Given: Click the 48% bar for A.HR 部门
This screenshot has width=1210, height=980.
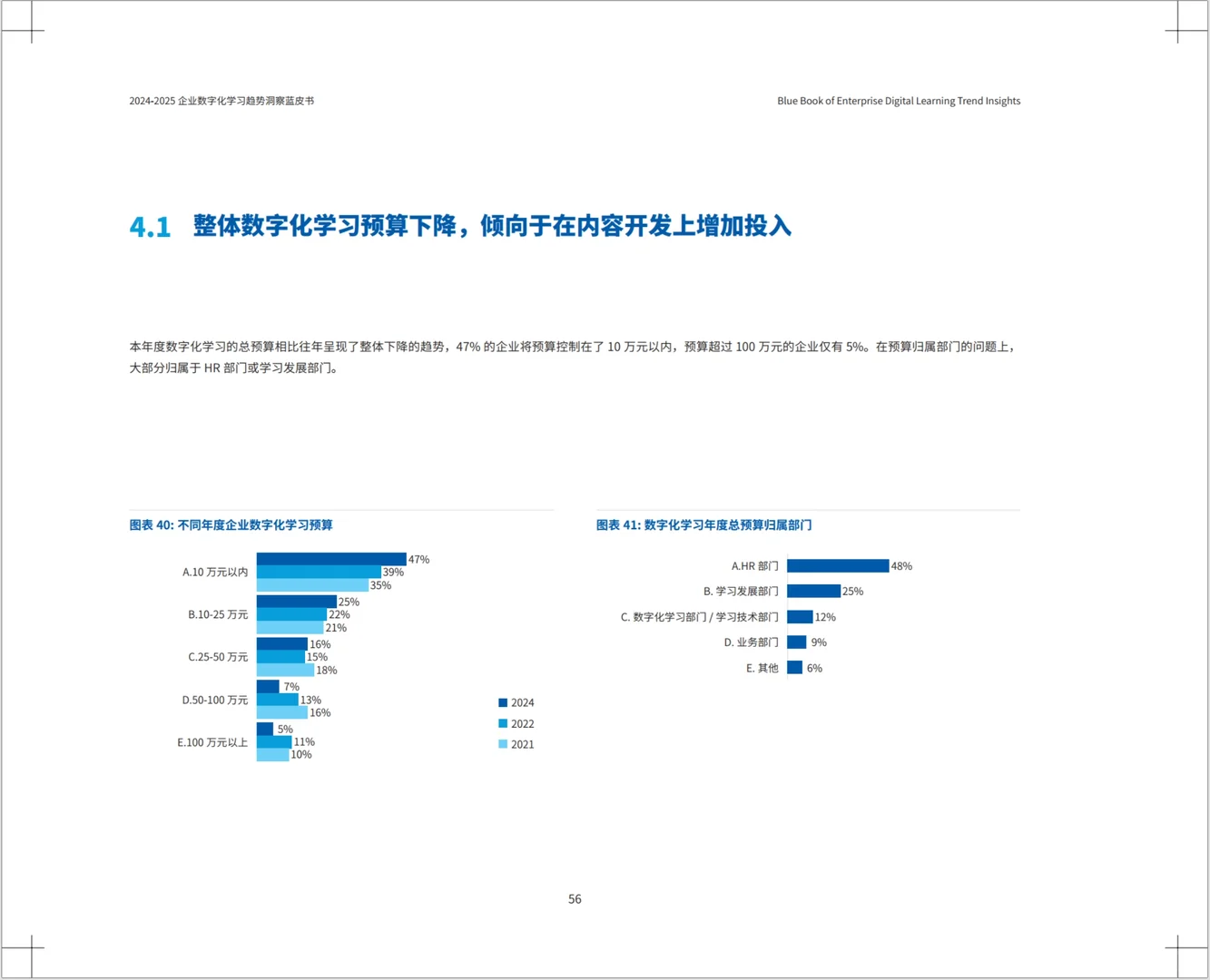Looking at the screenshot, I should click(x=840, y=565).
